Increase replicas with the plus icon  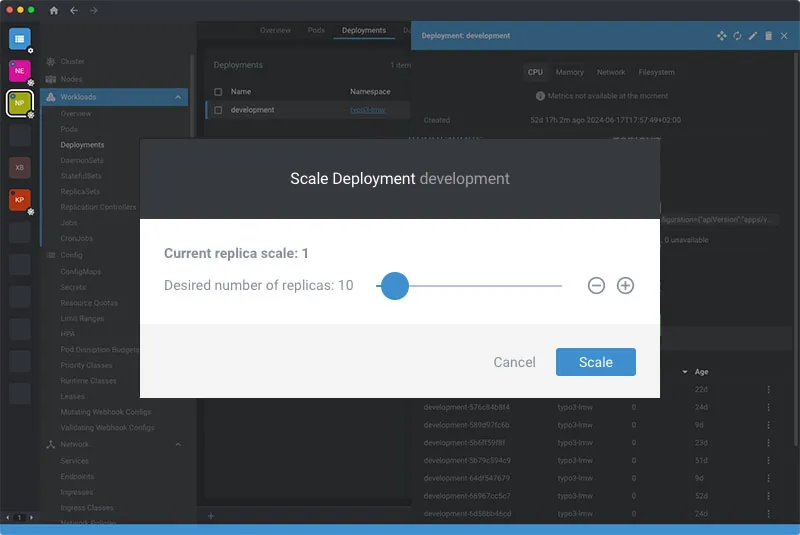pyautogui.click(x=625, y=286)
